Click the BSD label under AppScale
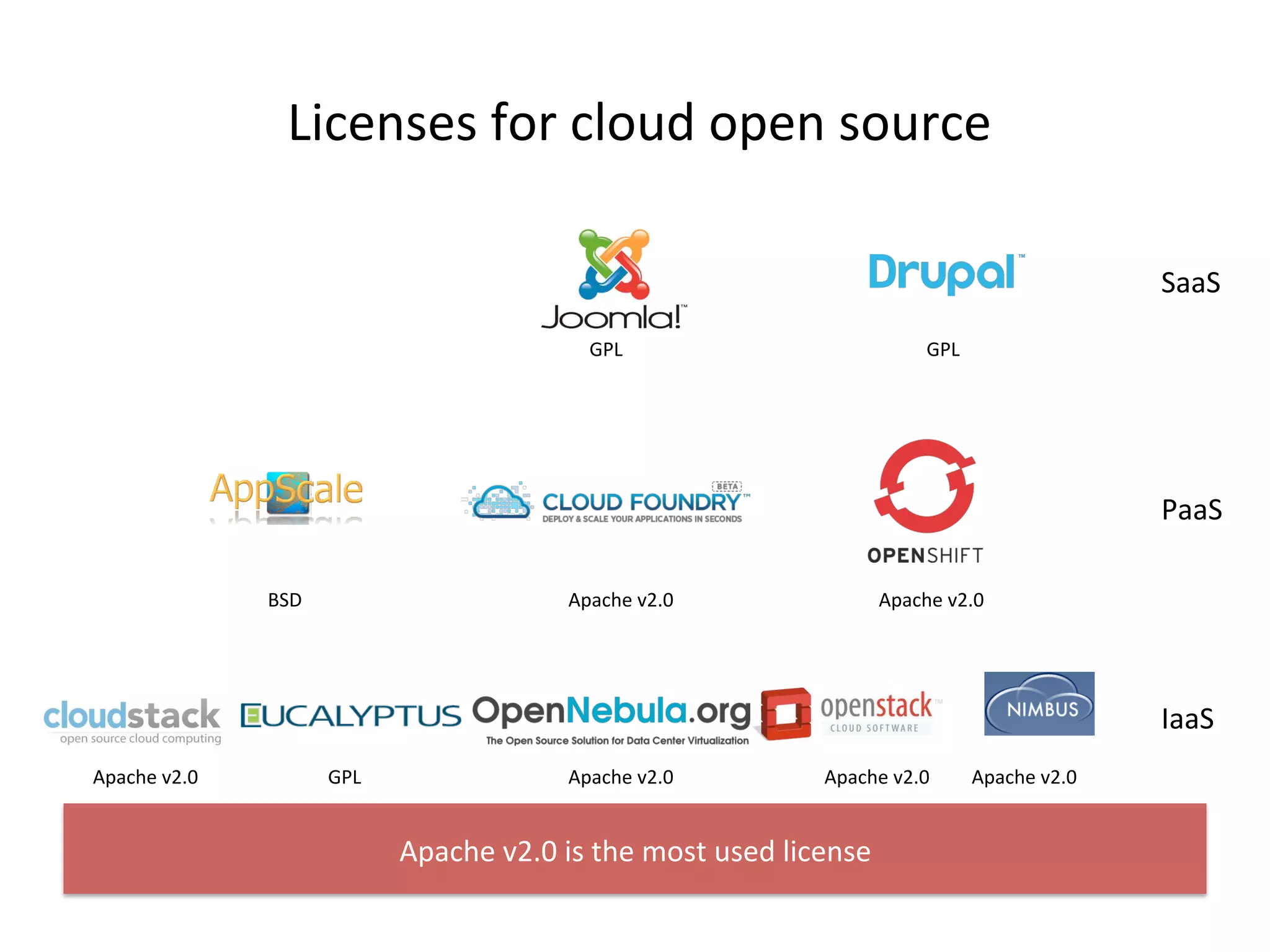Image resolution: width=1270 pixels, height=952 pixels. tap(285, 600)
